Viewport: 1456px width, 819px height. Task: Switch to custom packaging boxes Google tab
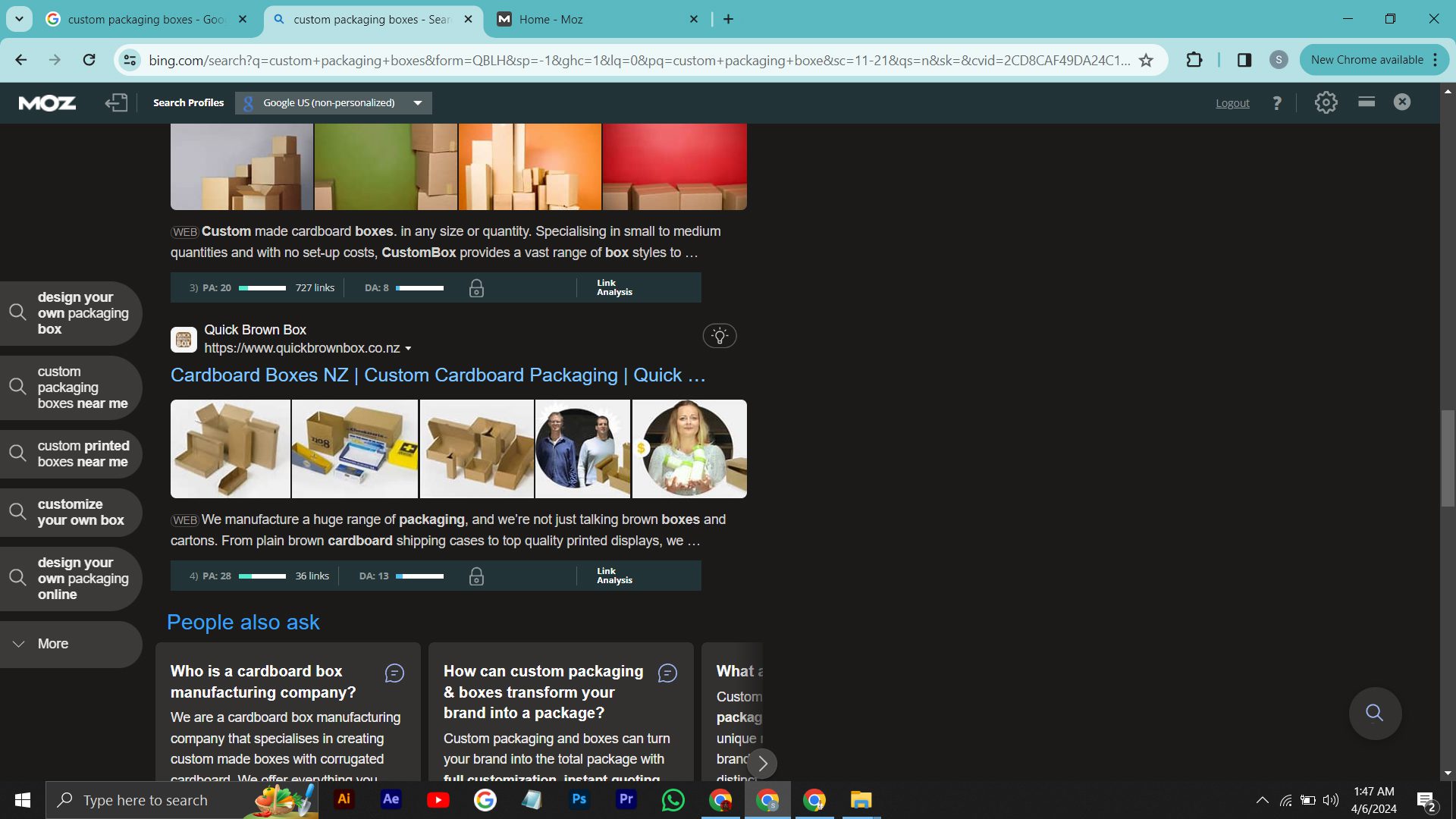[144, 19]
